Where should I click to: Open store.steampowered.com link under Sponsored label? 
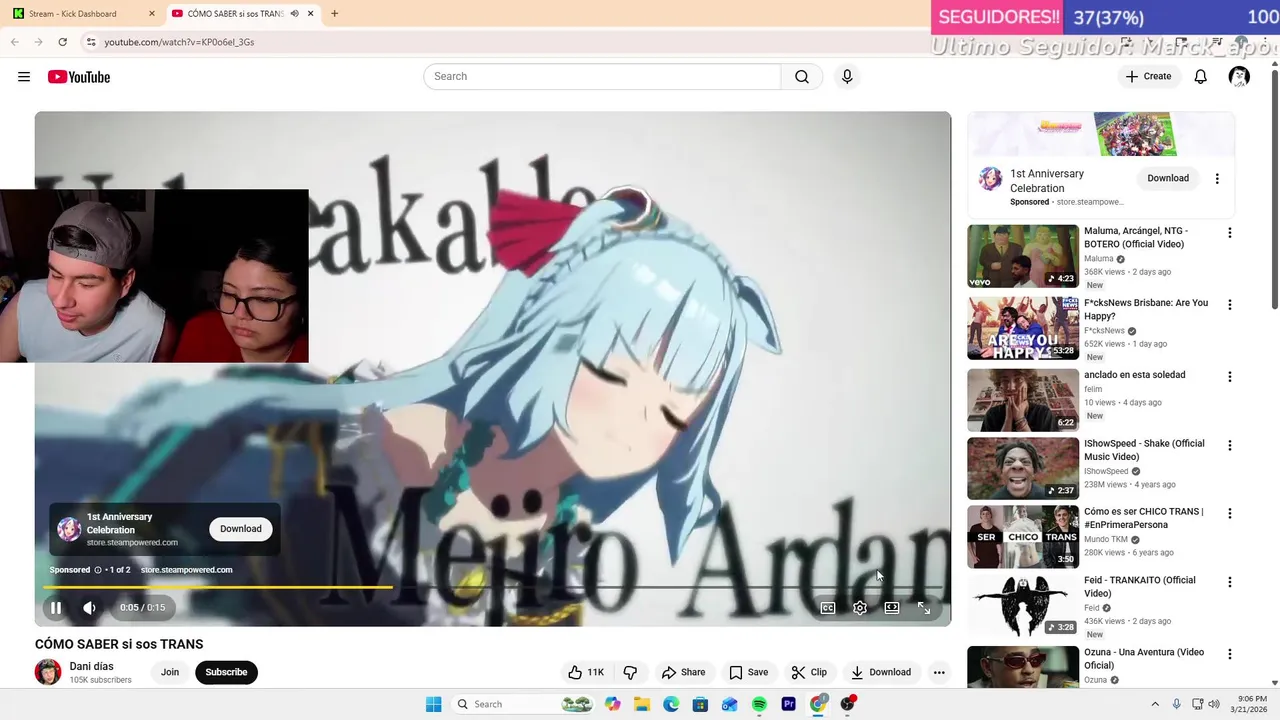pyautogui.click(x=186, y=570)
